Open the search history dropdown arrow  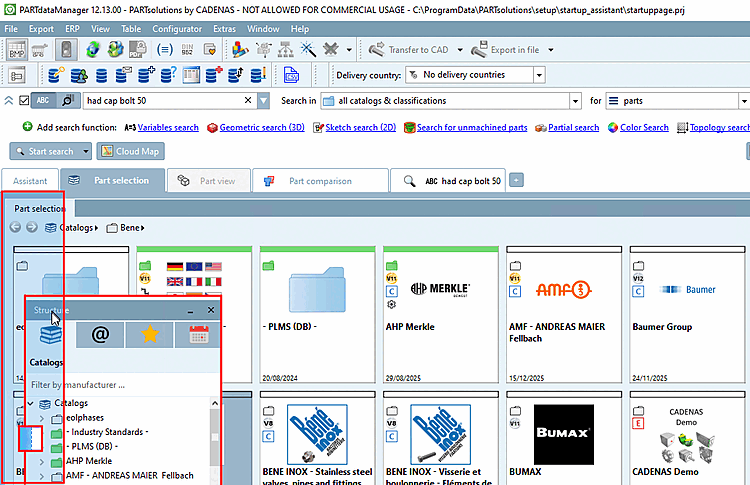pyautogui.click(x=264, y=101)
